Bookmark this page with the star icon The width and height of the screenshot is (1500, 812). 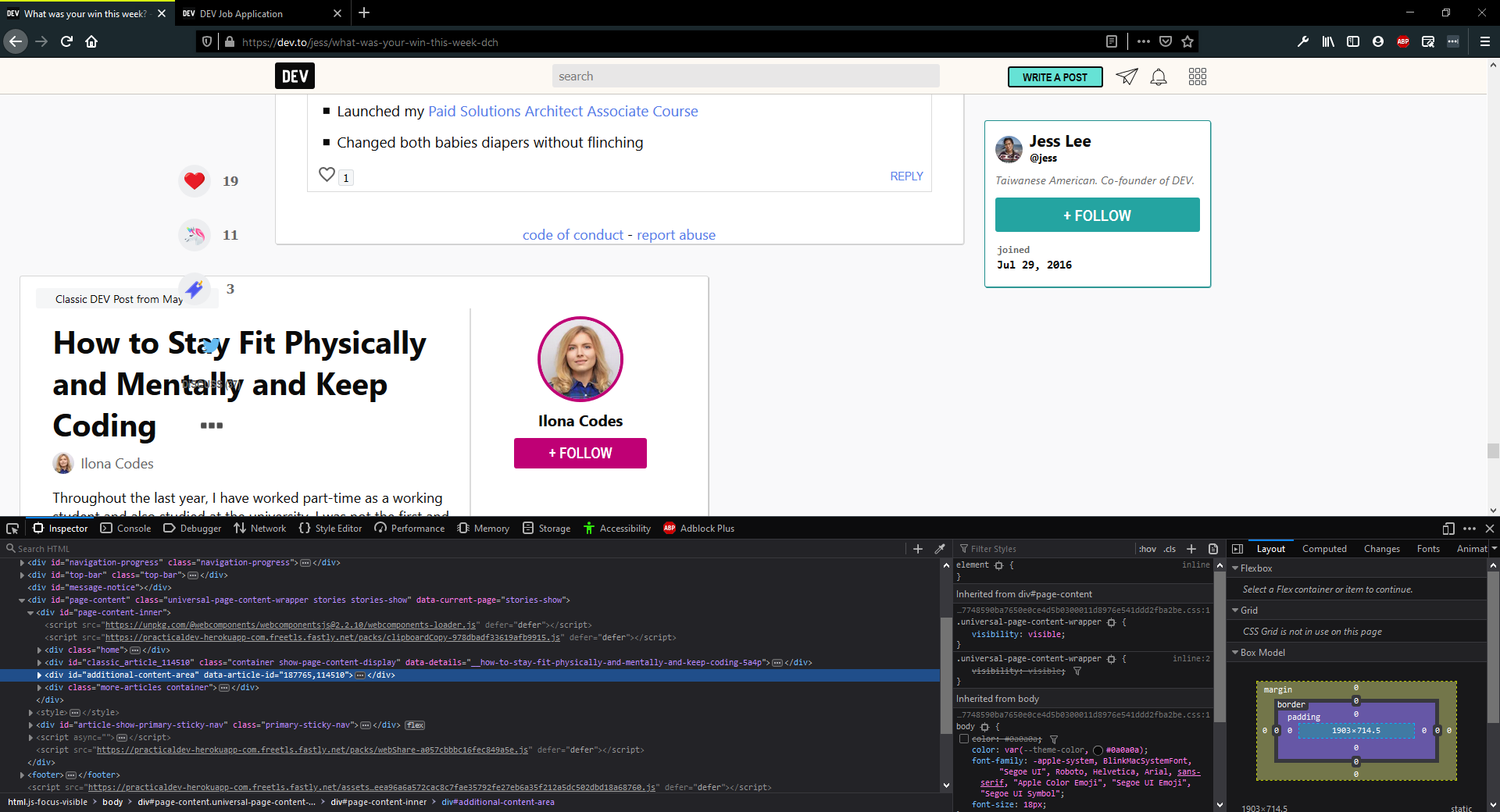tap(1187, 41)
